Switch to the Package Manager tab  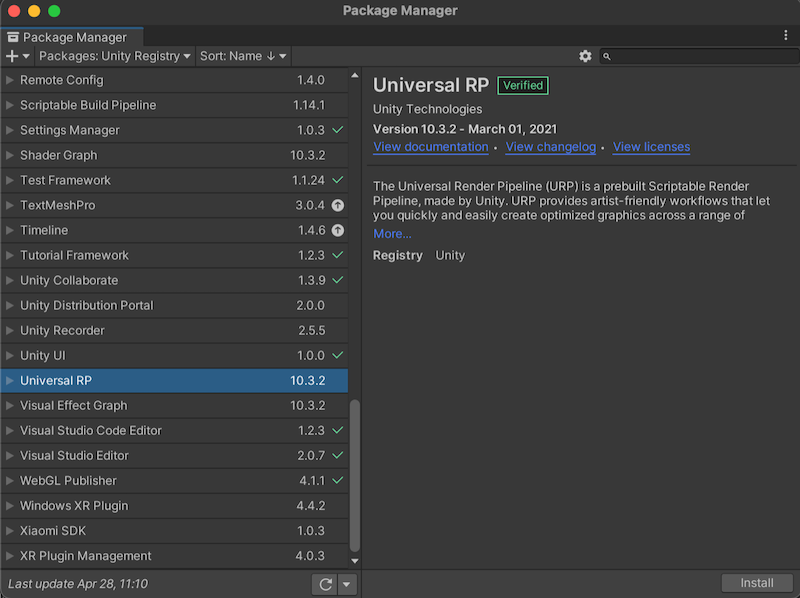coord(72,36)
